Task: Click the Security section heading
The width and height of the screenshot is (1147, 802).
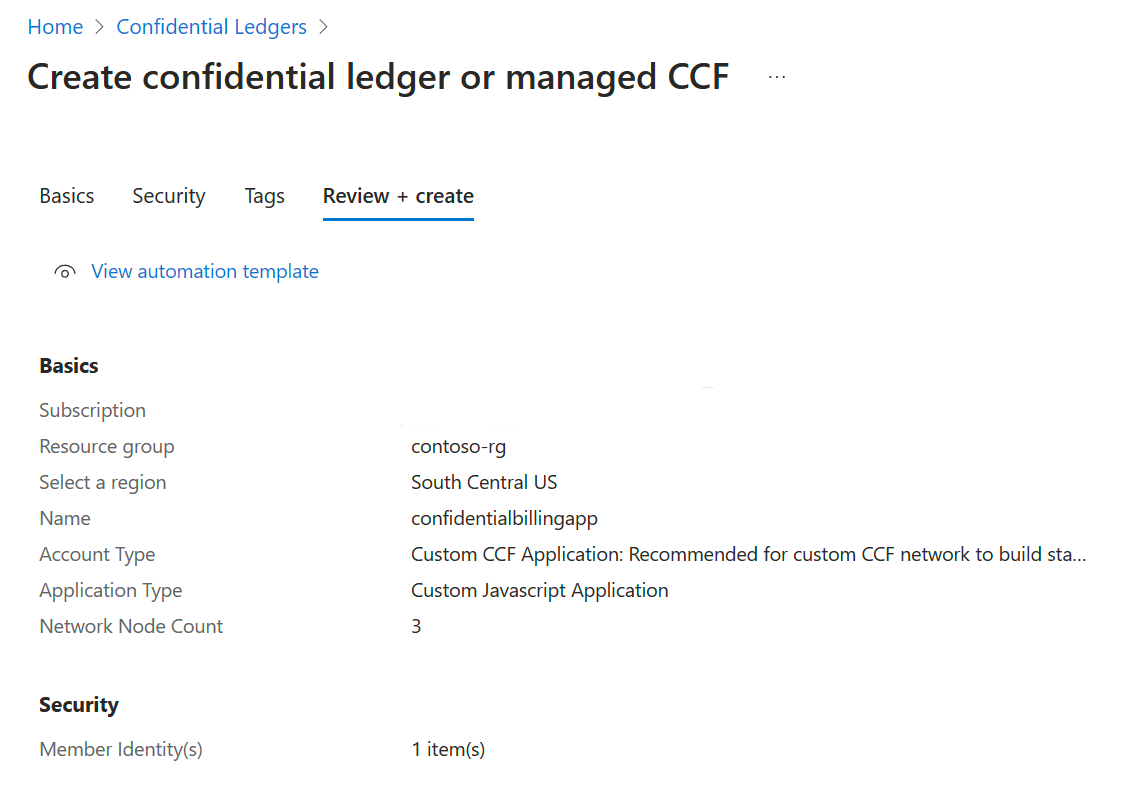Action: 78,704
